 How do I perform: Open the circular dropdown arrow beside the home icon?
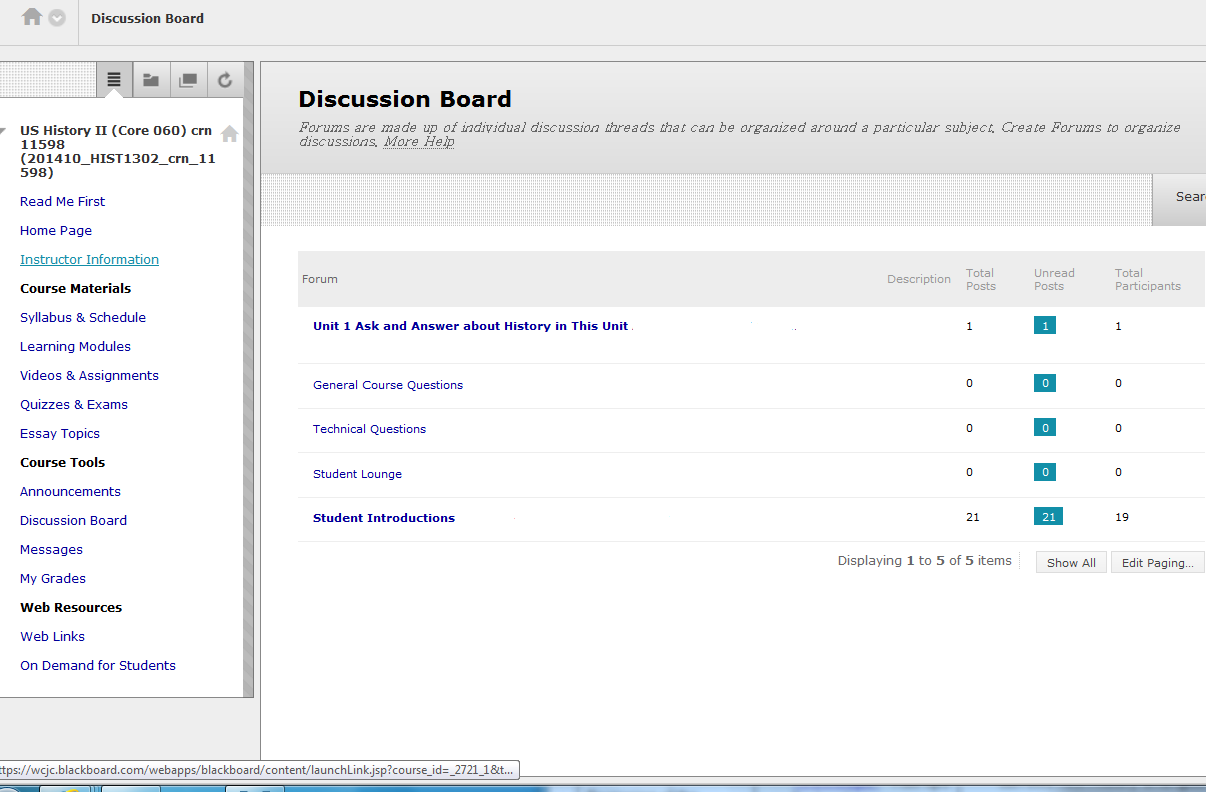57,18
